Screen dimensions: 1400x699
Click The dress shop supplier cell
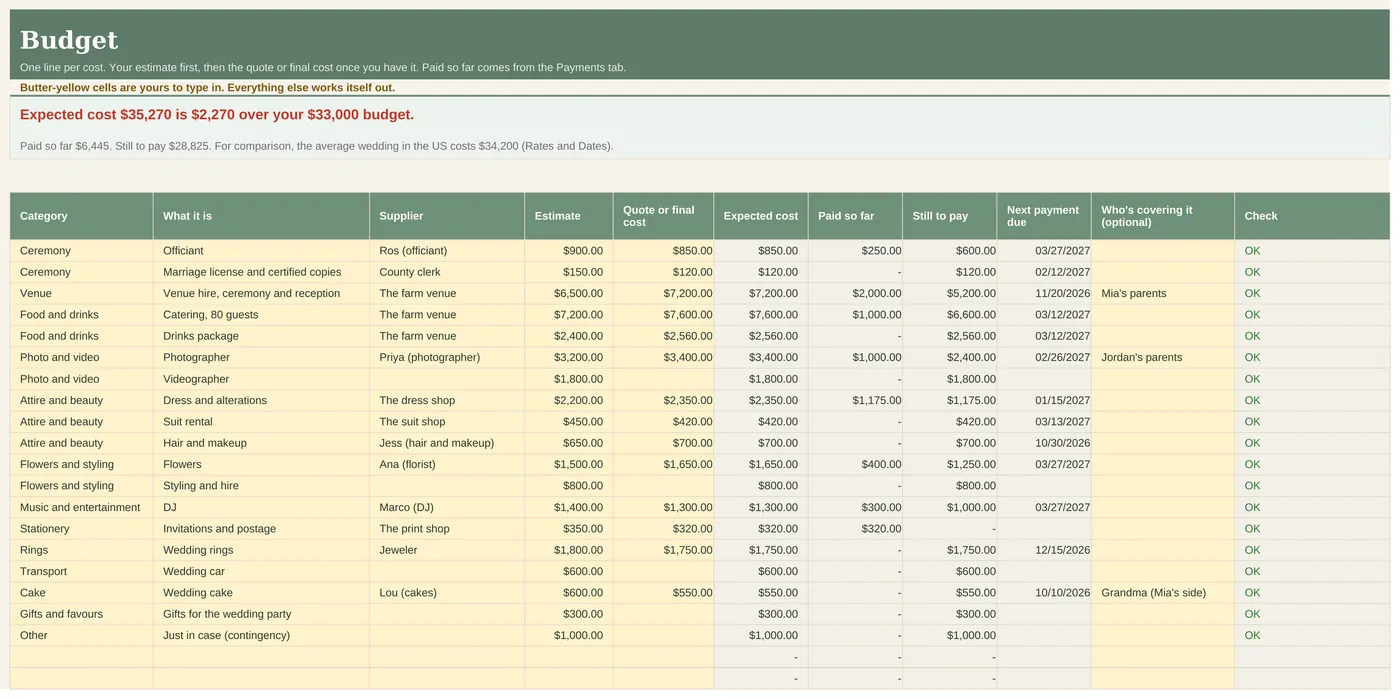447,401
